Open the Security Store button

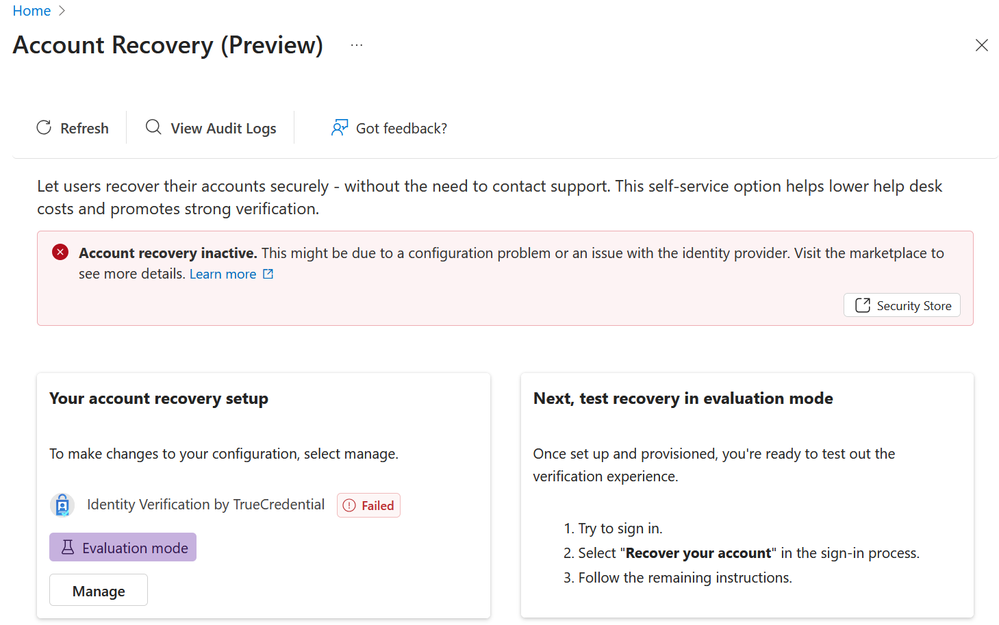point(902,306)
